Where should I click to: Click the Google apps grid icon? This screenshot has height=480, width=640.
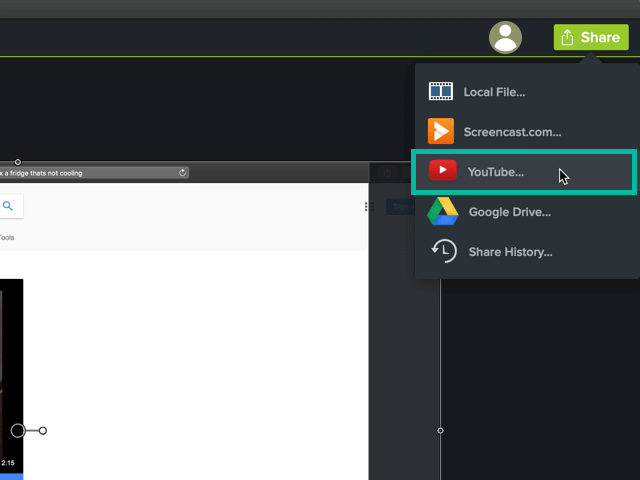[367, 207]
